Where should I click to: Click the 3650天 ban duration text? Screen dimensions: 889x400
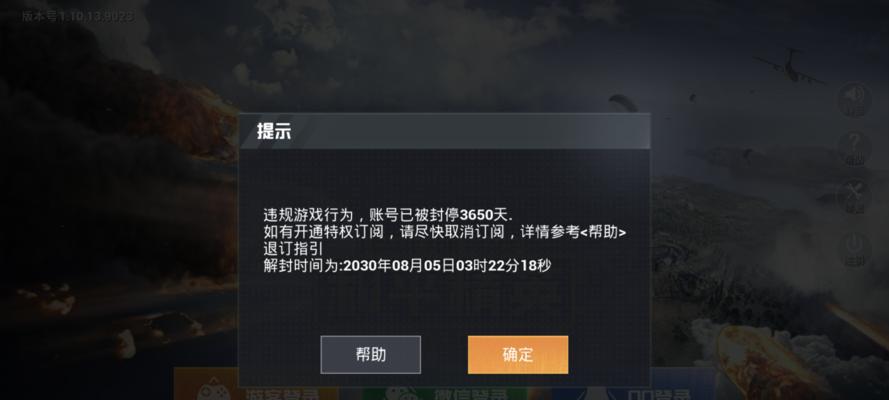485,215
